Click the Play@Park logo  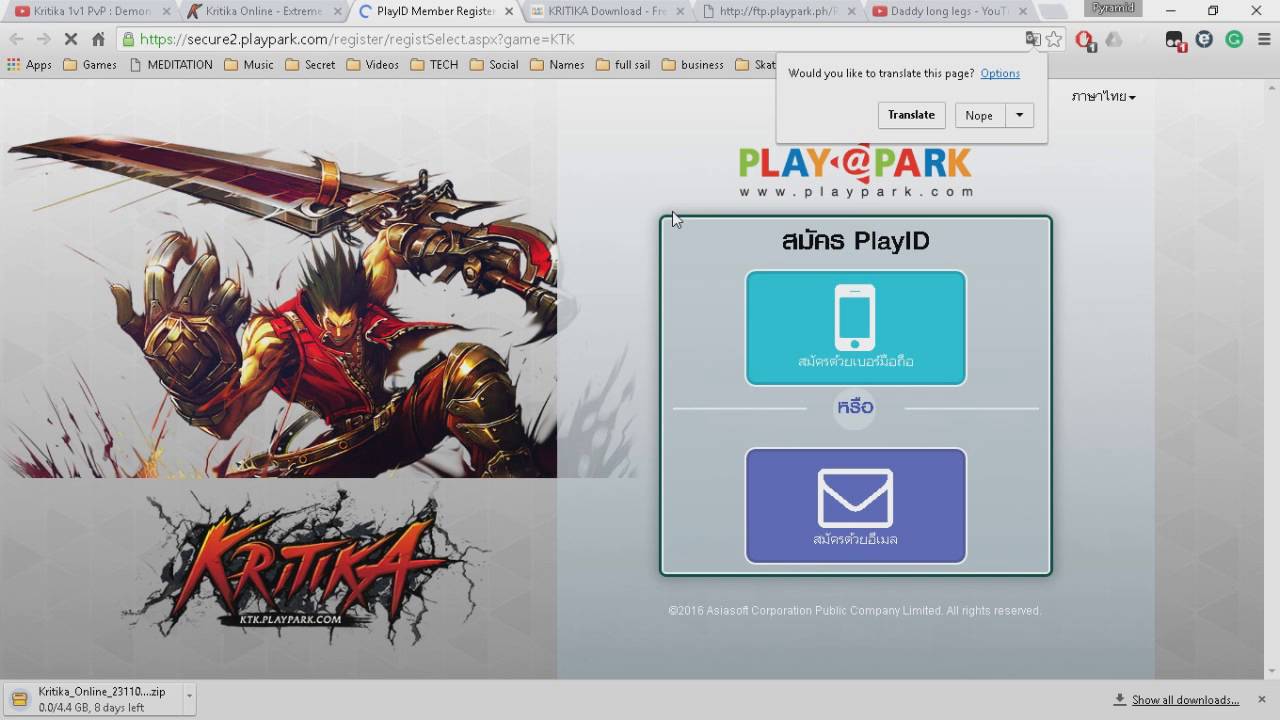pyautogui.click(x=855, y=172)
